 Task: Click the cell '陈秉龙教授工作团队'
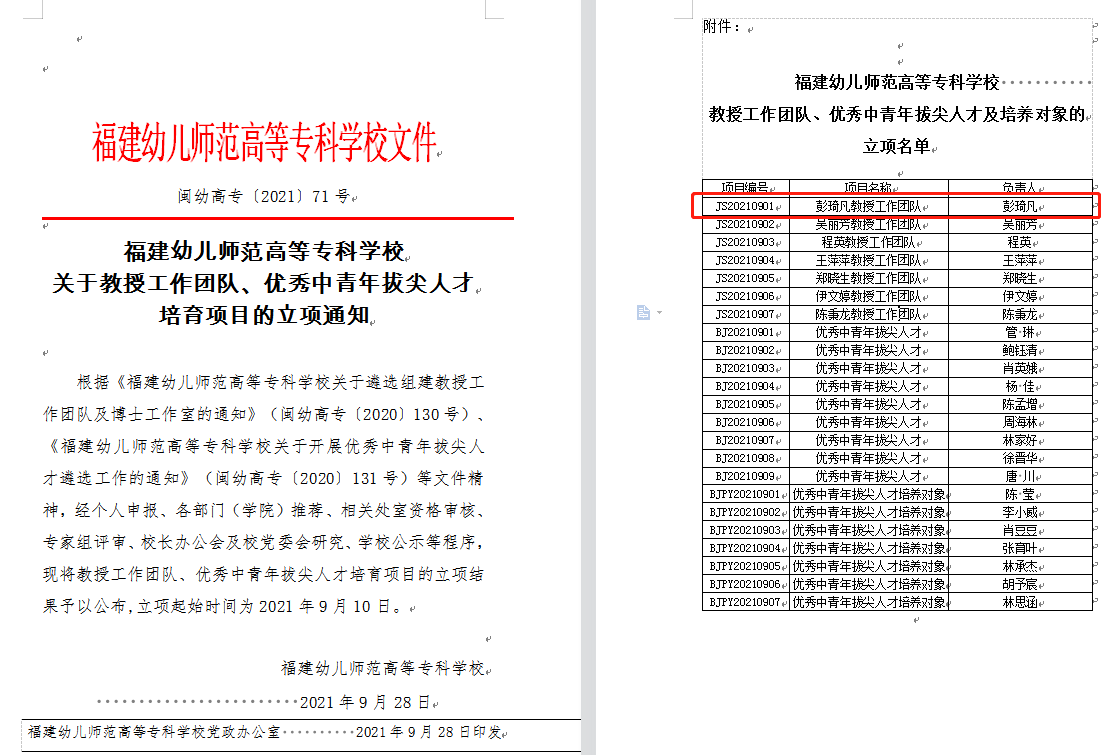tap(868, 314)
